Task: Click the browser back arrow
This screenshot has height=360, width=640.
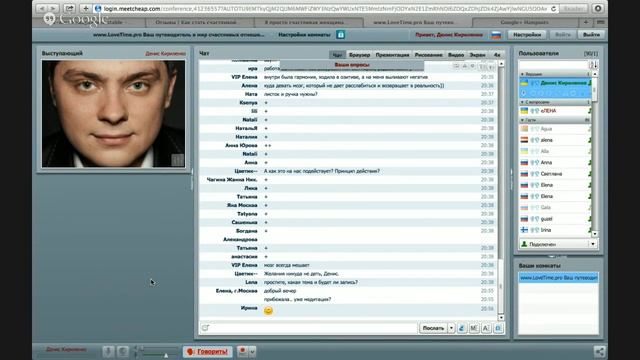Action: point(42,9)
